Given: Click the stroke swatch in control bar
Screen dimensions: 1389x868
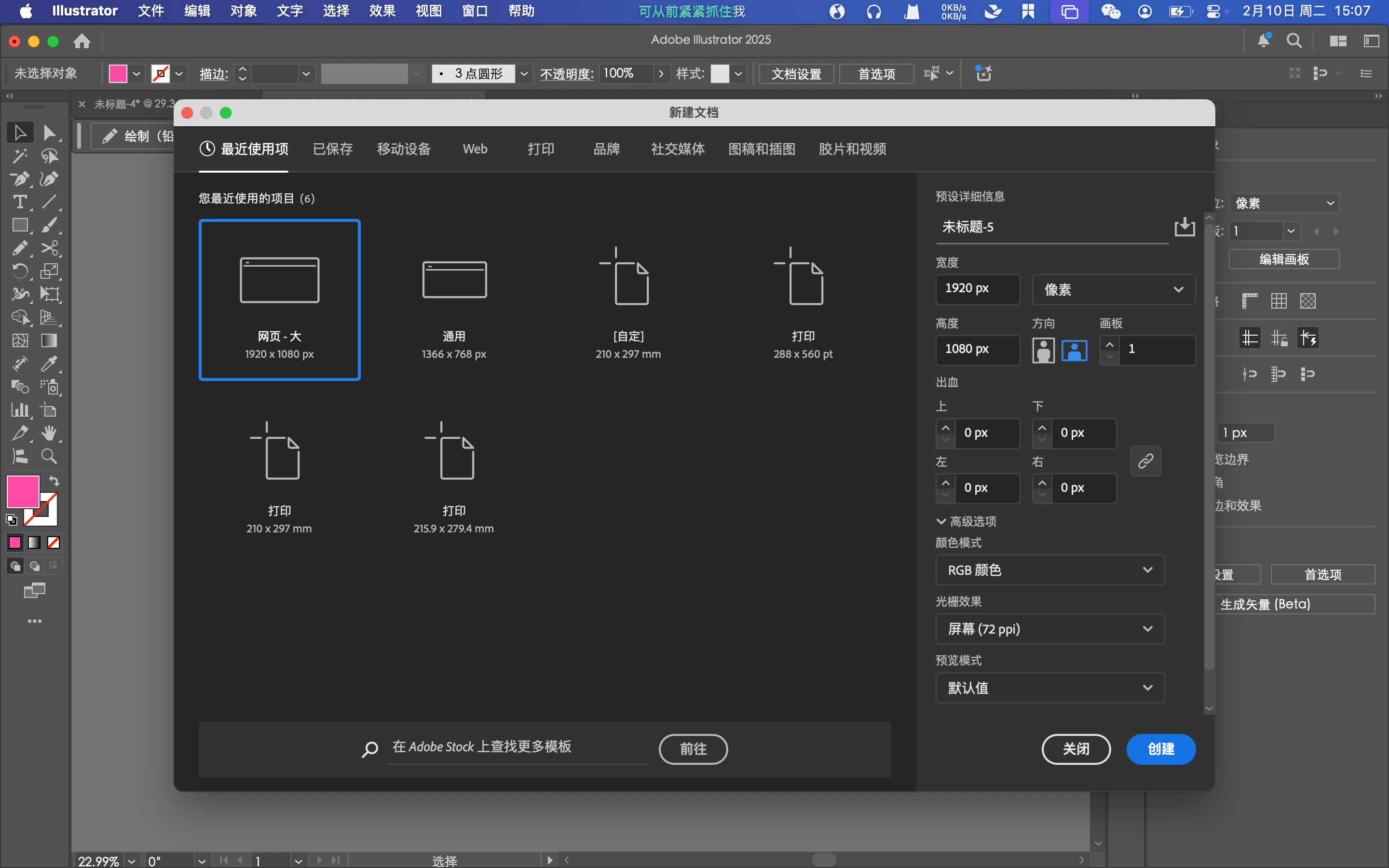Looking at the screenshot, I should click(160, 73).
